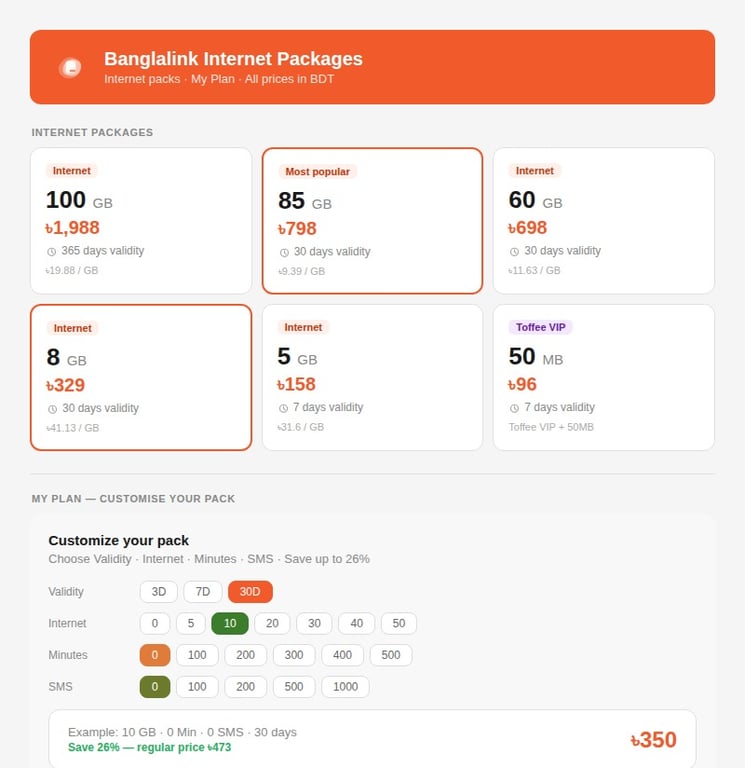
Task: Select 10 GB in Internet row
Action: (230, 624)
